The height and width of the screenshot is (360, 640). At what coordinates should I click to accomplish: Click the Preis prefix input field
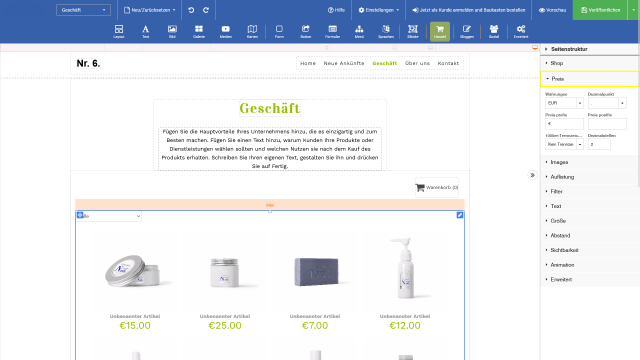pos(564,124)
